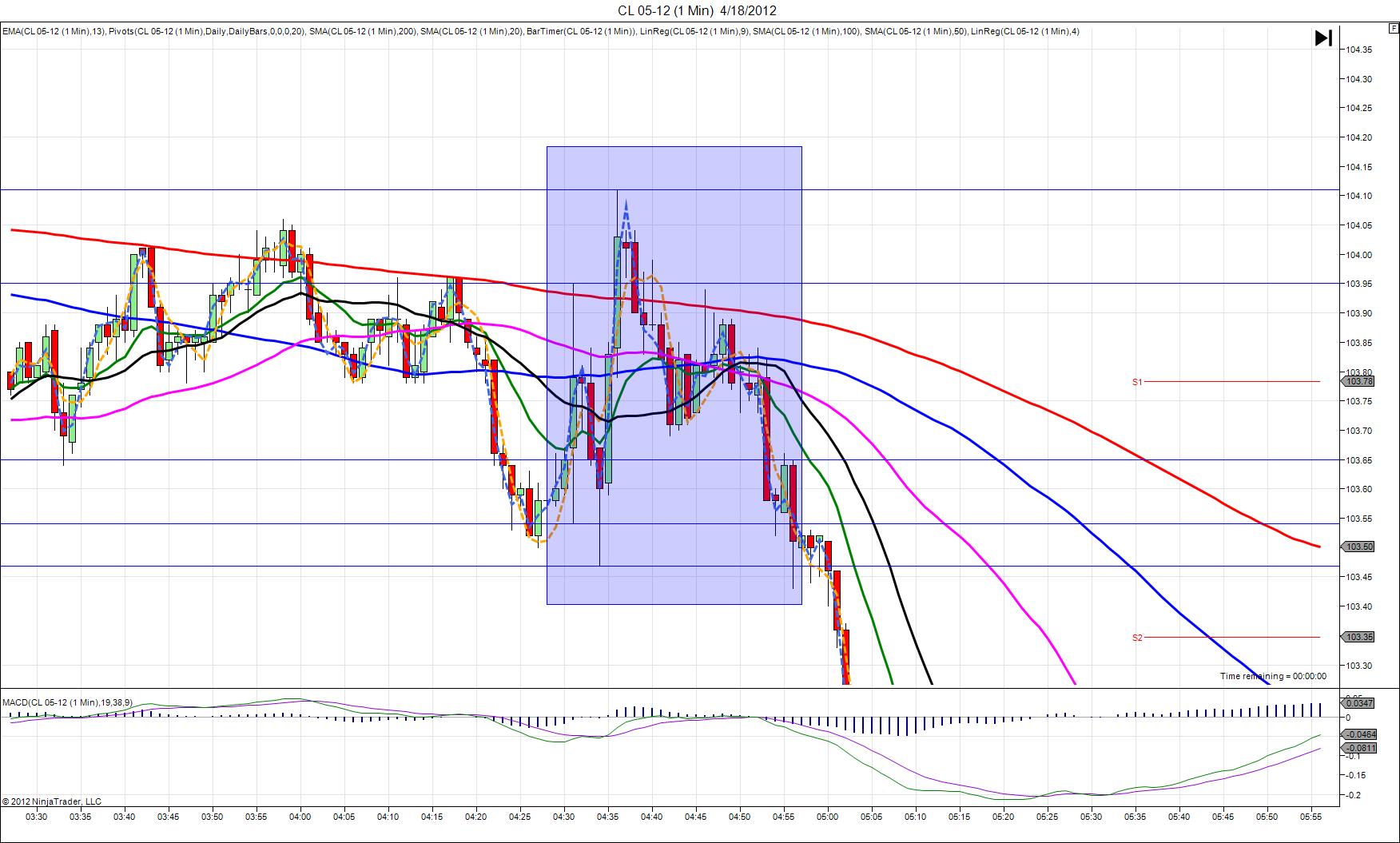Select the S1 pivot label

[x=1137, y=382]
